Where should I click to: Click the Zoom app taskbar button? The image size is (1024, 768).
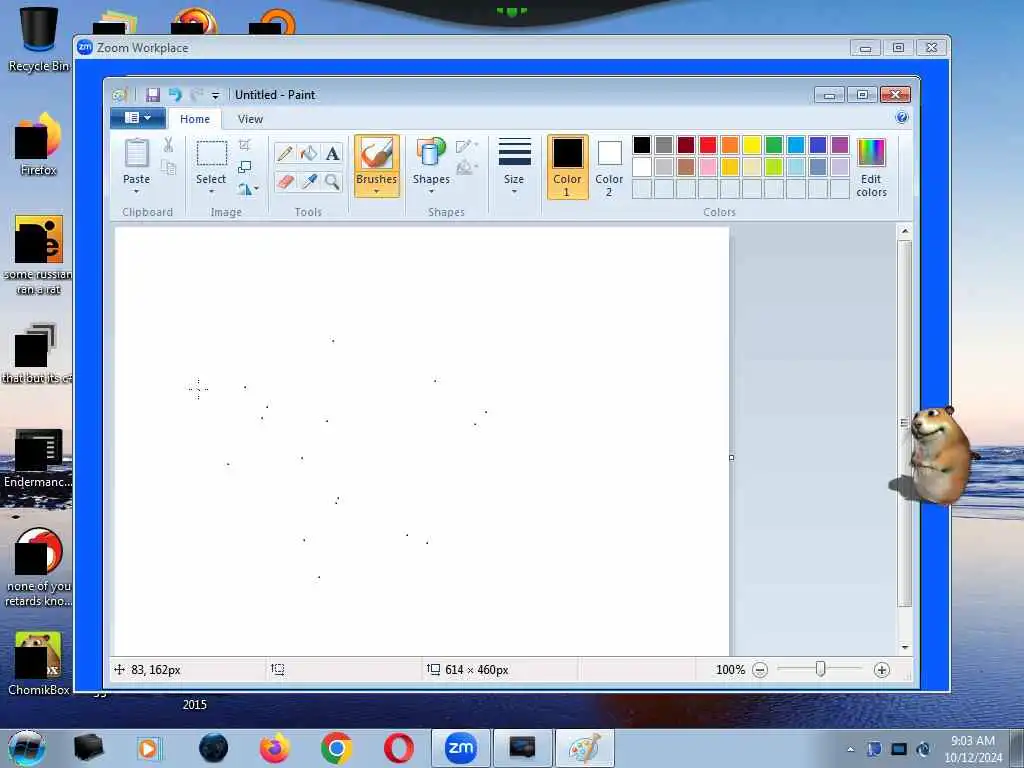[x=460, y=748]
